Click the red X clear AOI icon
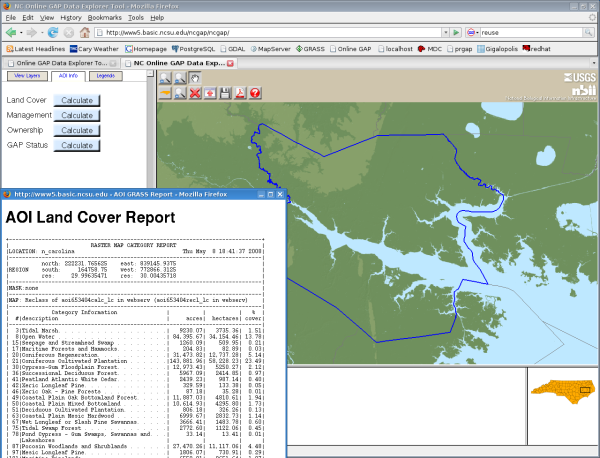Screen dimensions: 600x458 tap(195, 93)
